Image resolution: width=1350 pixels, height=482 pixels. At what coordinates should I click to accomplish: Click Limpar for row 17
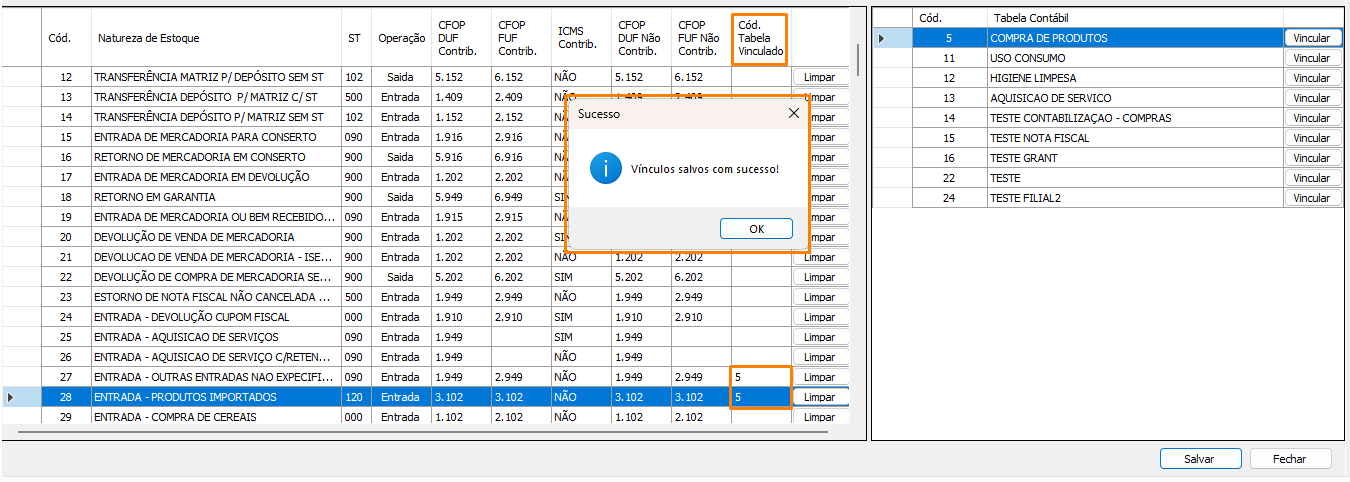[820, 177]
